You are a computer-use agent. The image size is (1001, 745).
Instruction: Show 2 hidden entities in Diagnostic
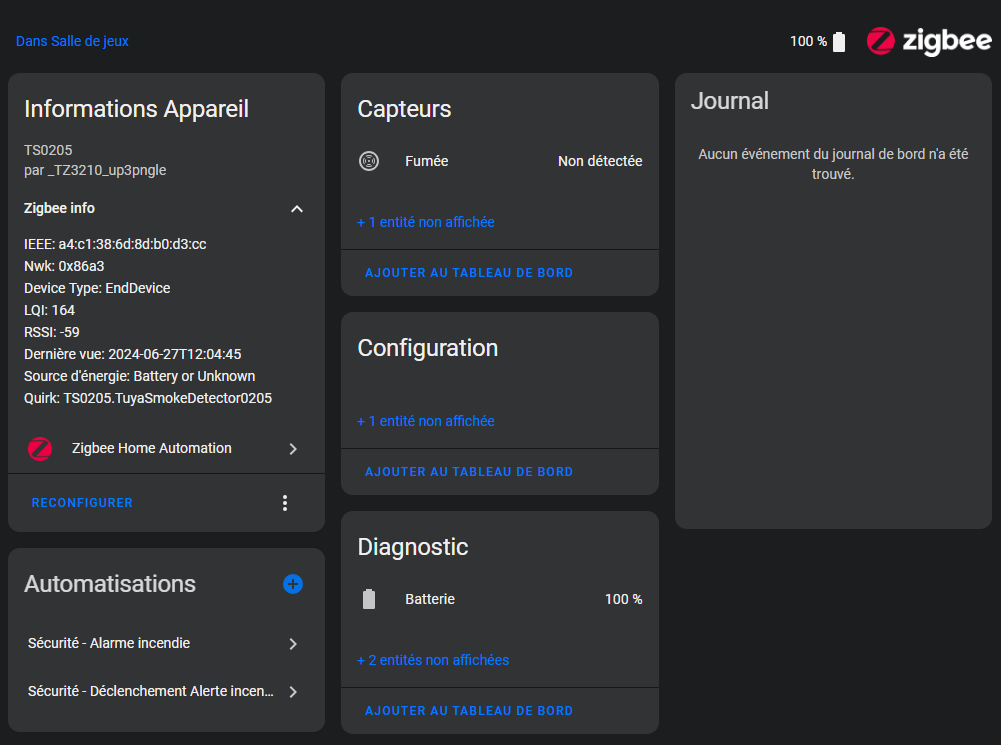(433, 660)
